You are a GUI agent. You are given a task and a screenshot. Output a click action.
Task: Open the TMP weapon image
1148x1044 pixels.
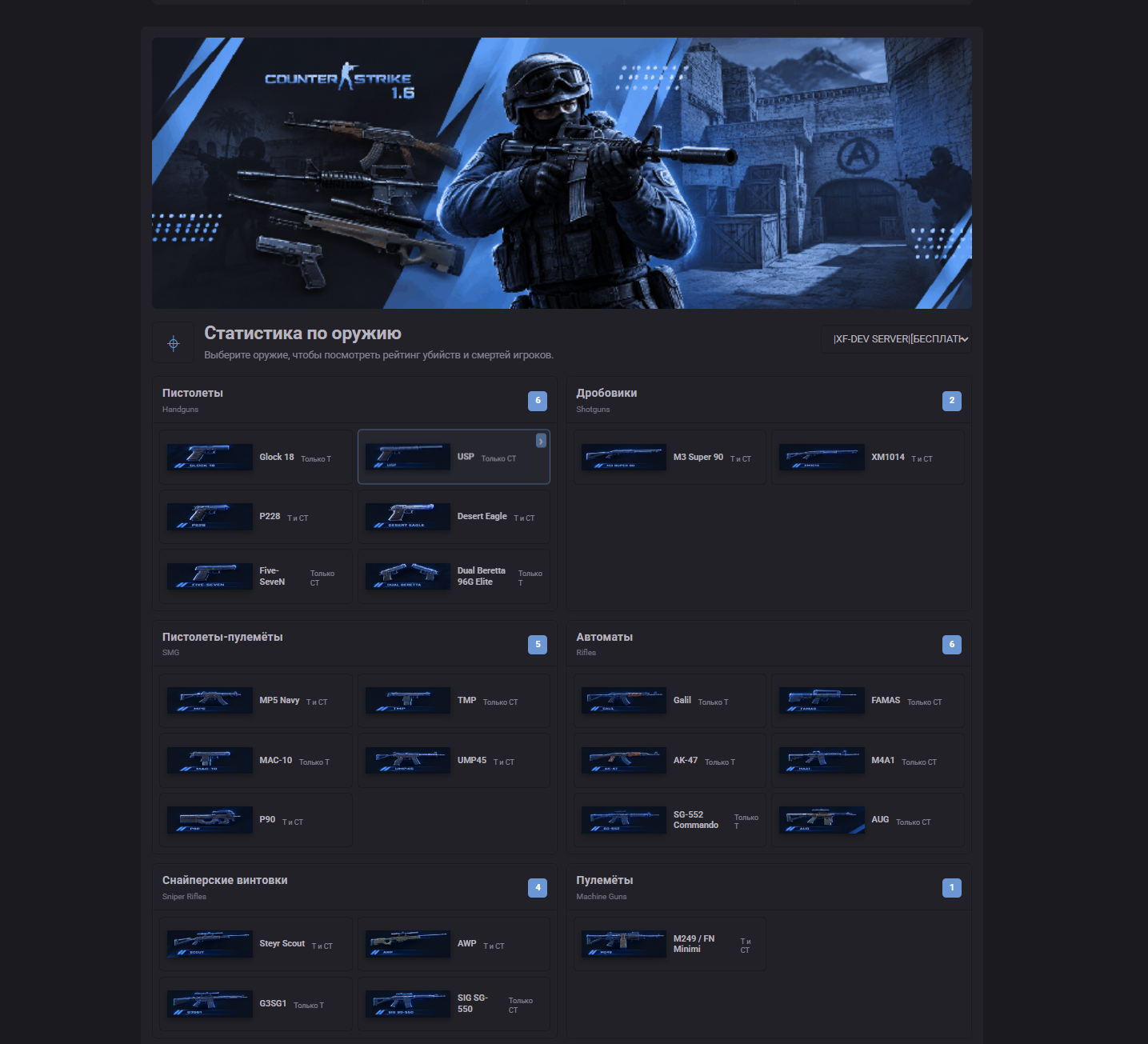click(x=408, y=700)
